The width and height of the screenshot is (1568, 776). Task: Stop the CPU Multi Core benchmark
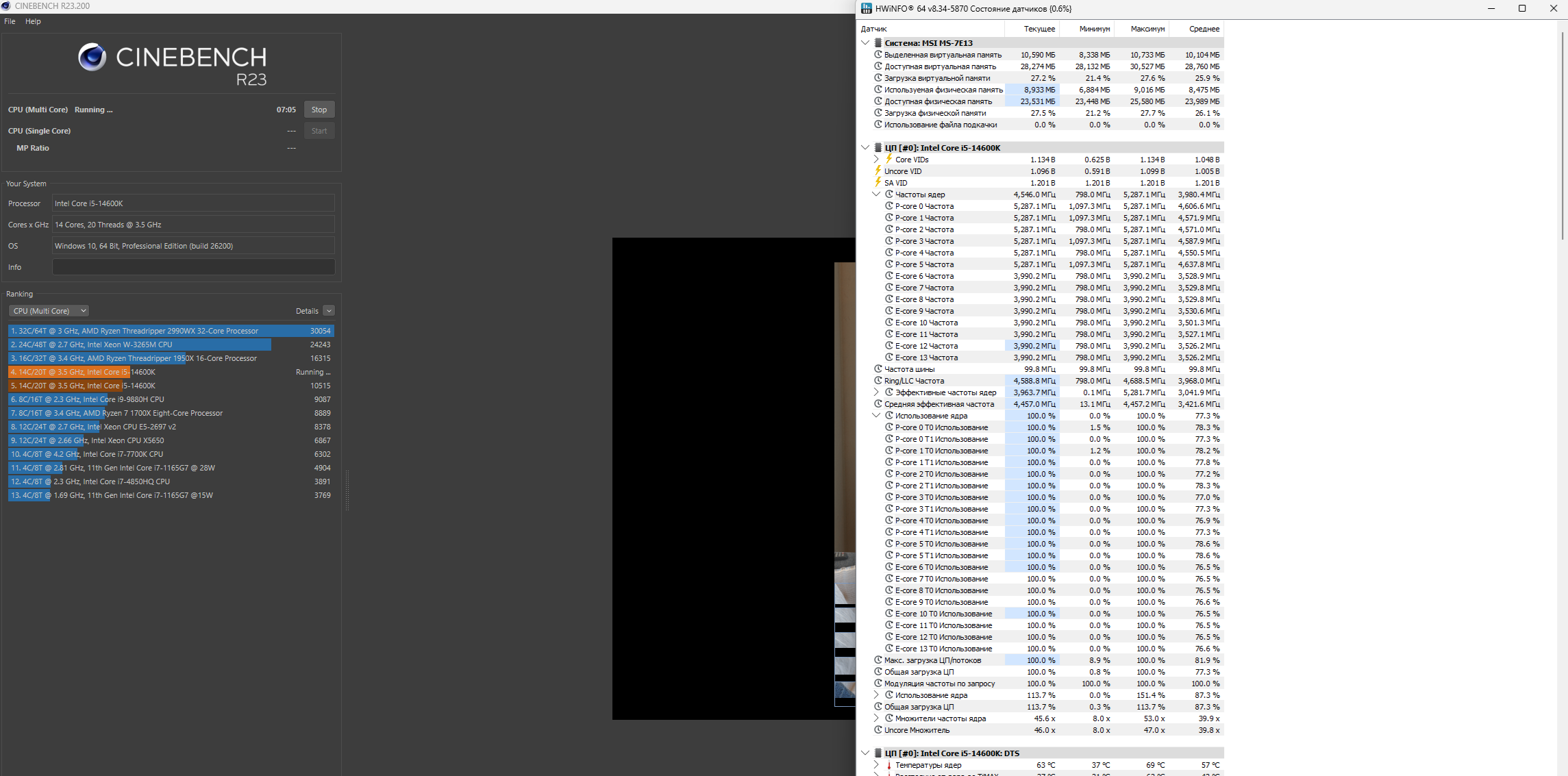click(319, 110)
